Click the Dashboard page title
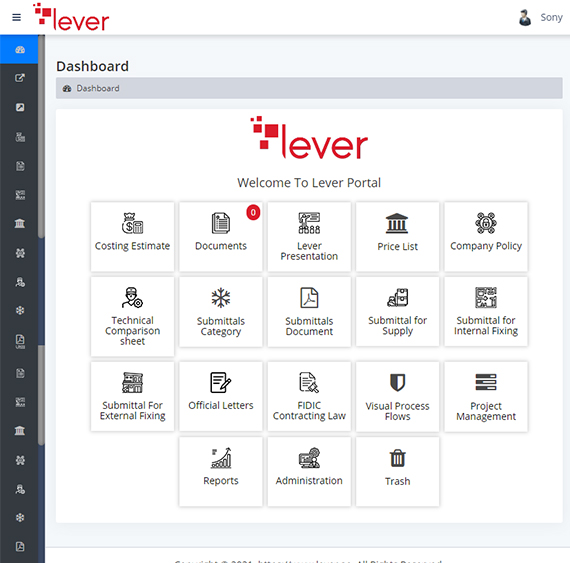Screen dimensions: 570x563 click(x=92, y=67)
